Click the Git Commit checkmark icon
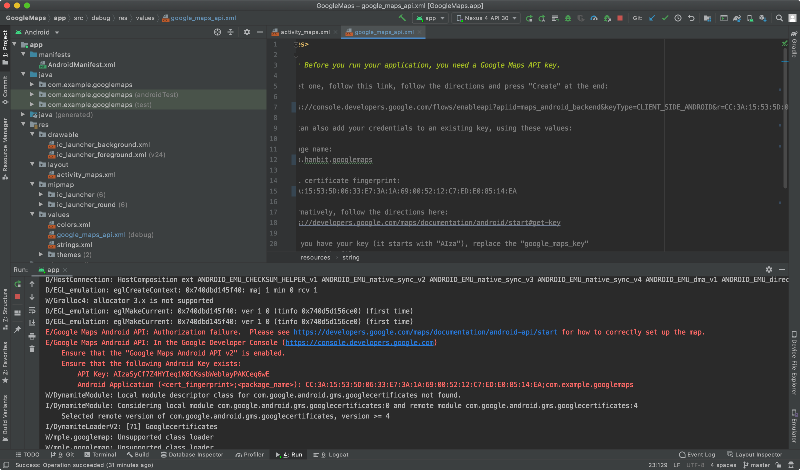Screen dimensions: 800x470 (665, 18)
